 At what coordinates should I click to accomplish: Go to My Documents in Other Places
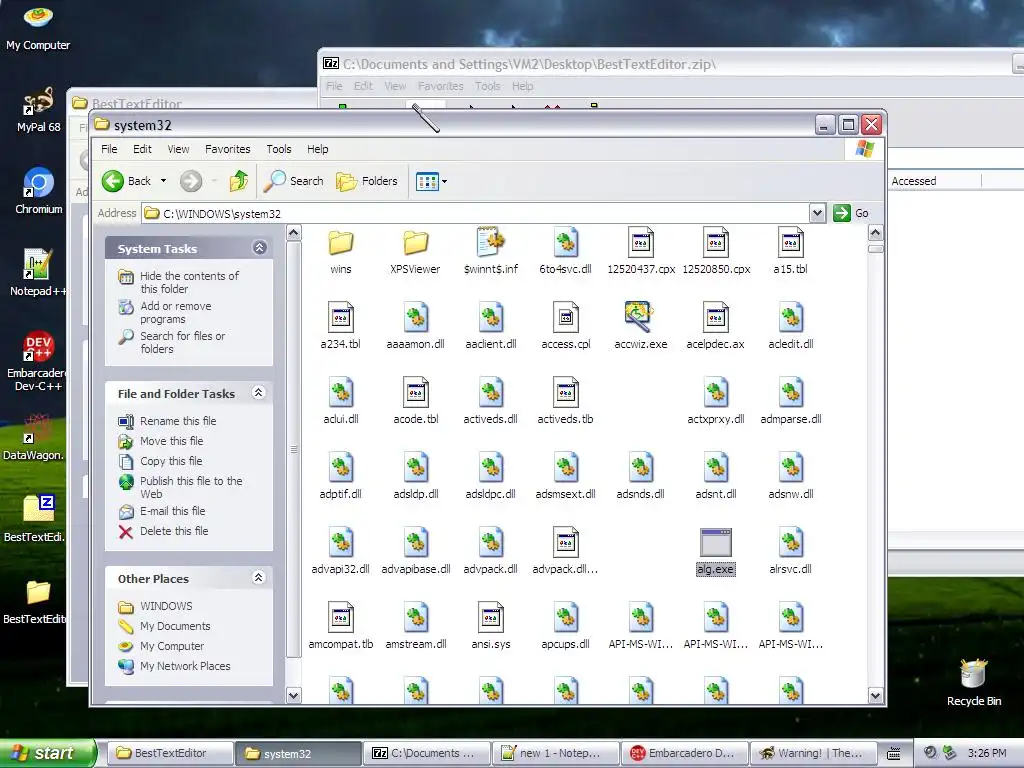pyautogui.click(x=175, y=626)
